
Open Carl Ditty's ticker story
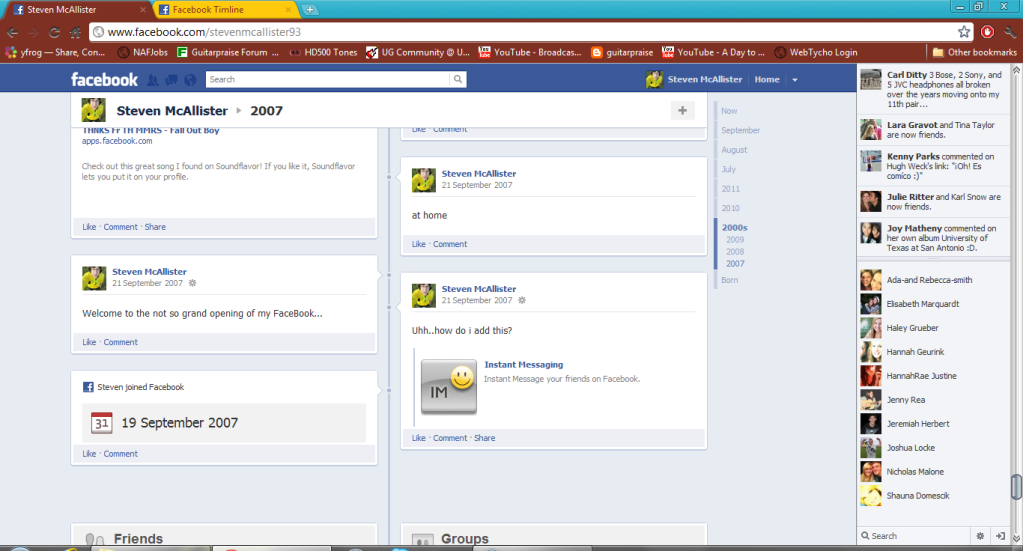934,89
